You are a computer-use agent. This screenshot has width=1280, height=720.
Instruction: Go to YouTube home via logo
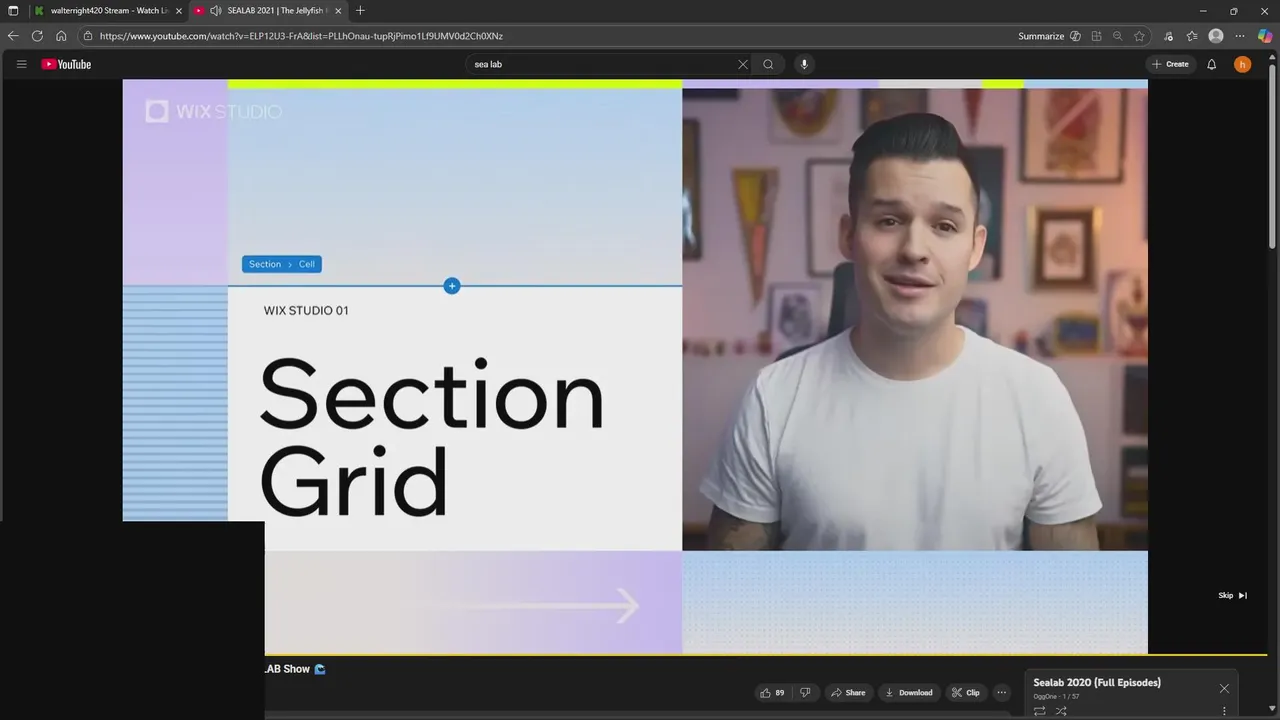coord(66,64)
